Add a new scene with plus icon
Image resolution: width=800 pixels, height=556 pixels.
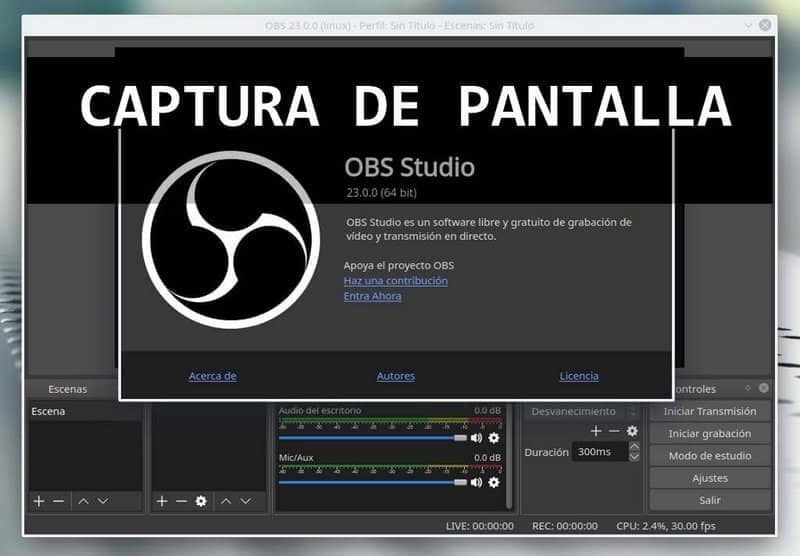pyautogui.click(x=39, y=501)
